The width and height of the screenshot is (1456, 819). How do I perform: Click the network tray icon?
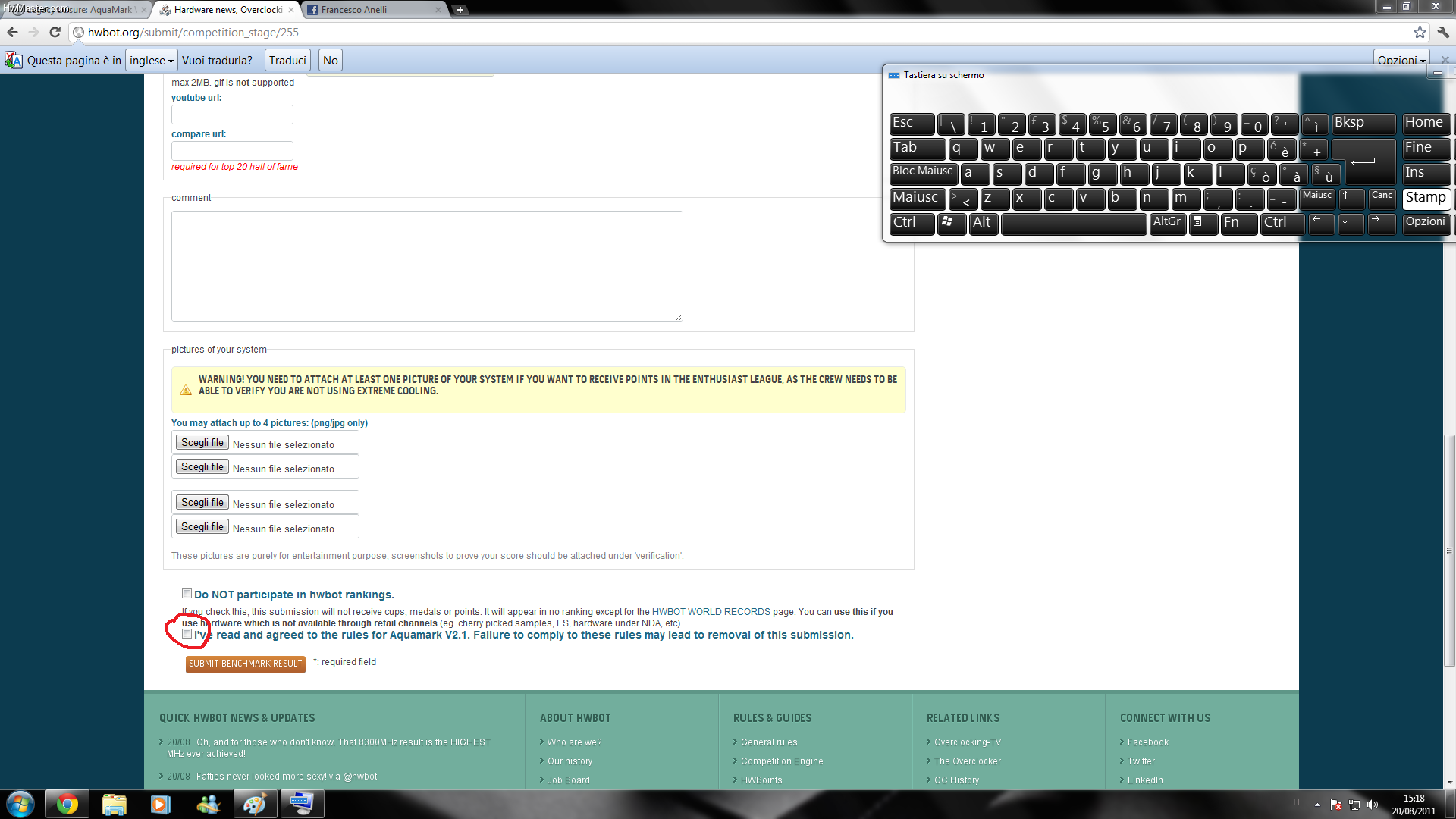[1354, 805]
